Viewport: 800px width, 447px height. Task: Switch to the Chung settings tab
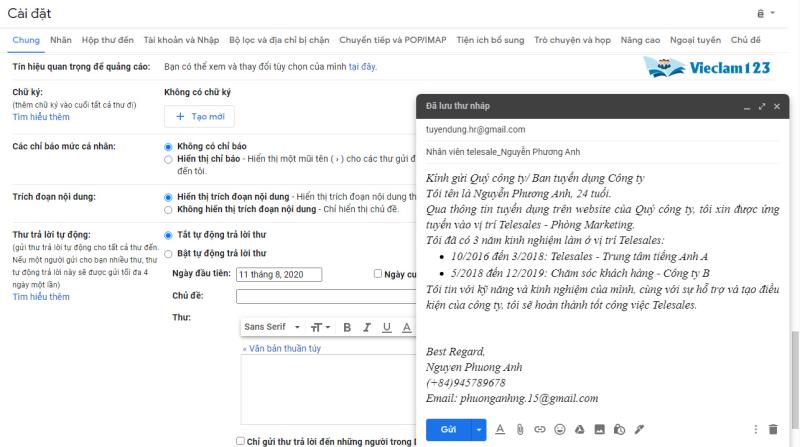(26, 40)
